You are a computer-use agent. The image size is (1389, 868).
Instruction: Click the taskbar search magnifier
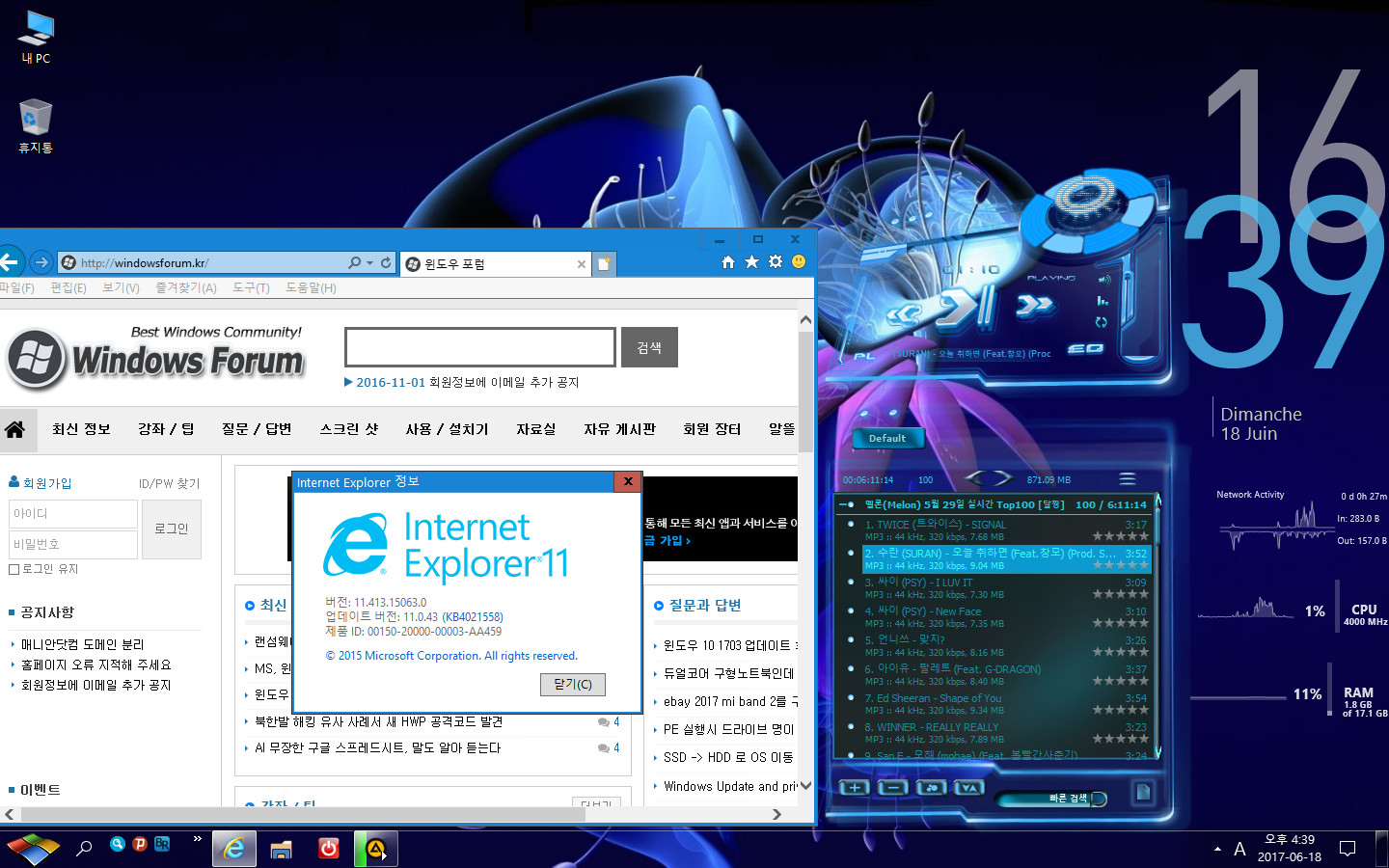point(85,849)
